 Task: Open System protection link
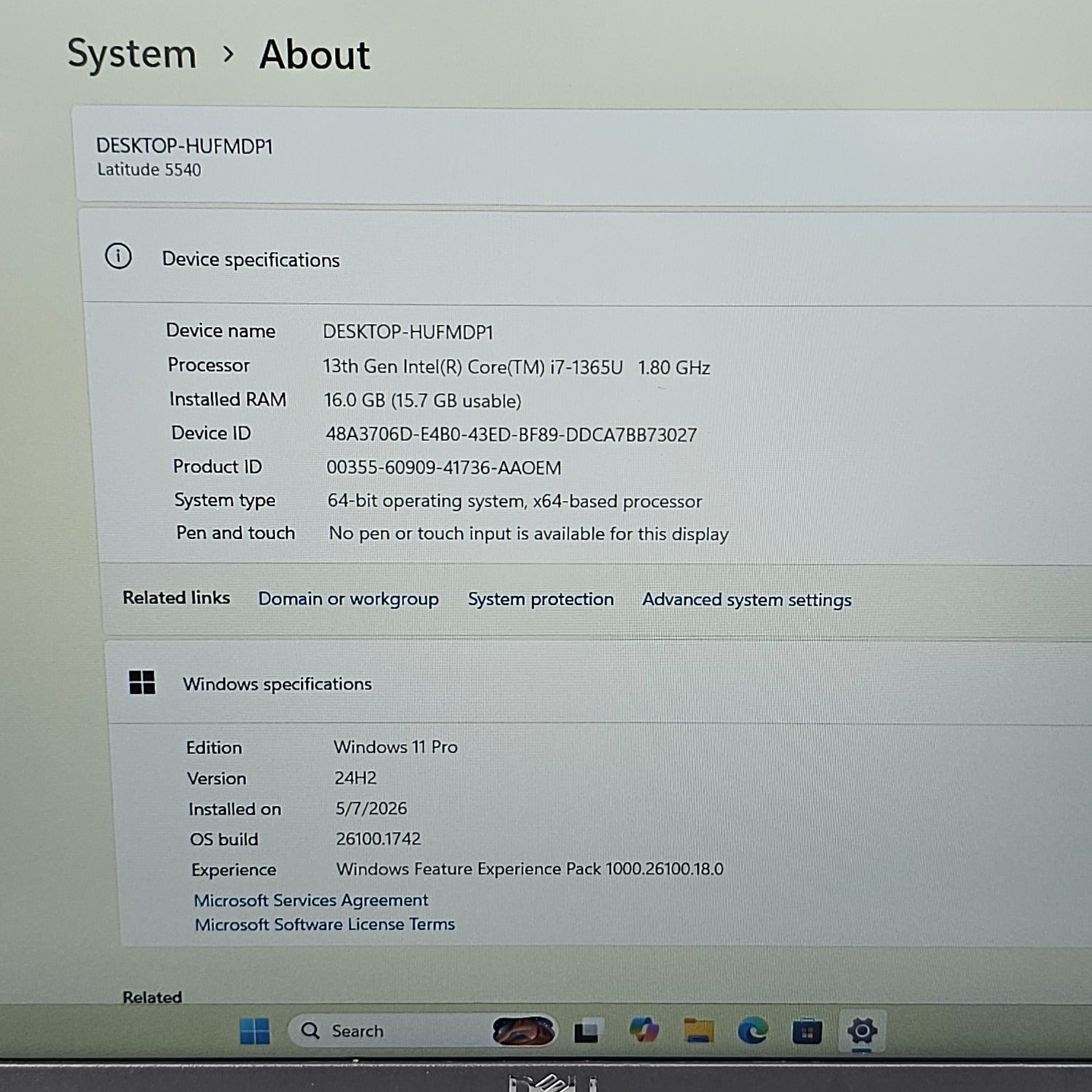(541, 599)
